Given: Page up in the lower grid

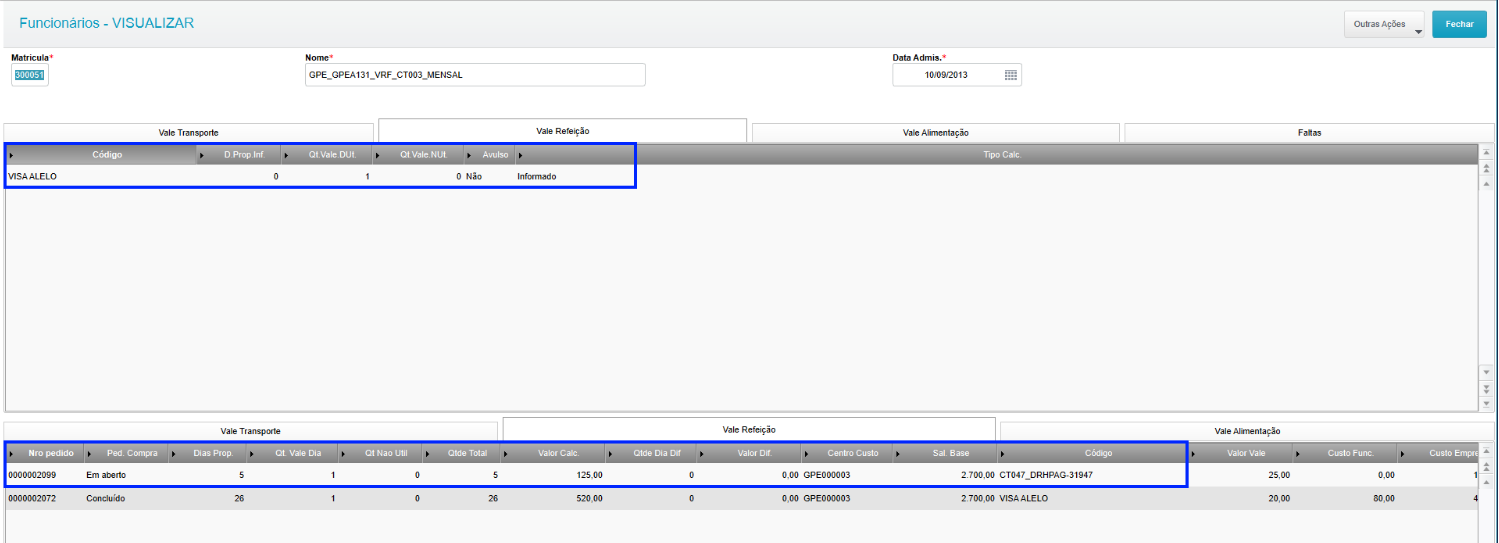Looking at the screenshot, I should pyautogui.click(x=1486, y=466).
